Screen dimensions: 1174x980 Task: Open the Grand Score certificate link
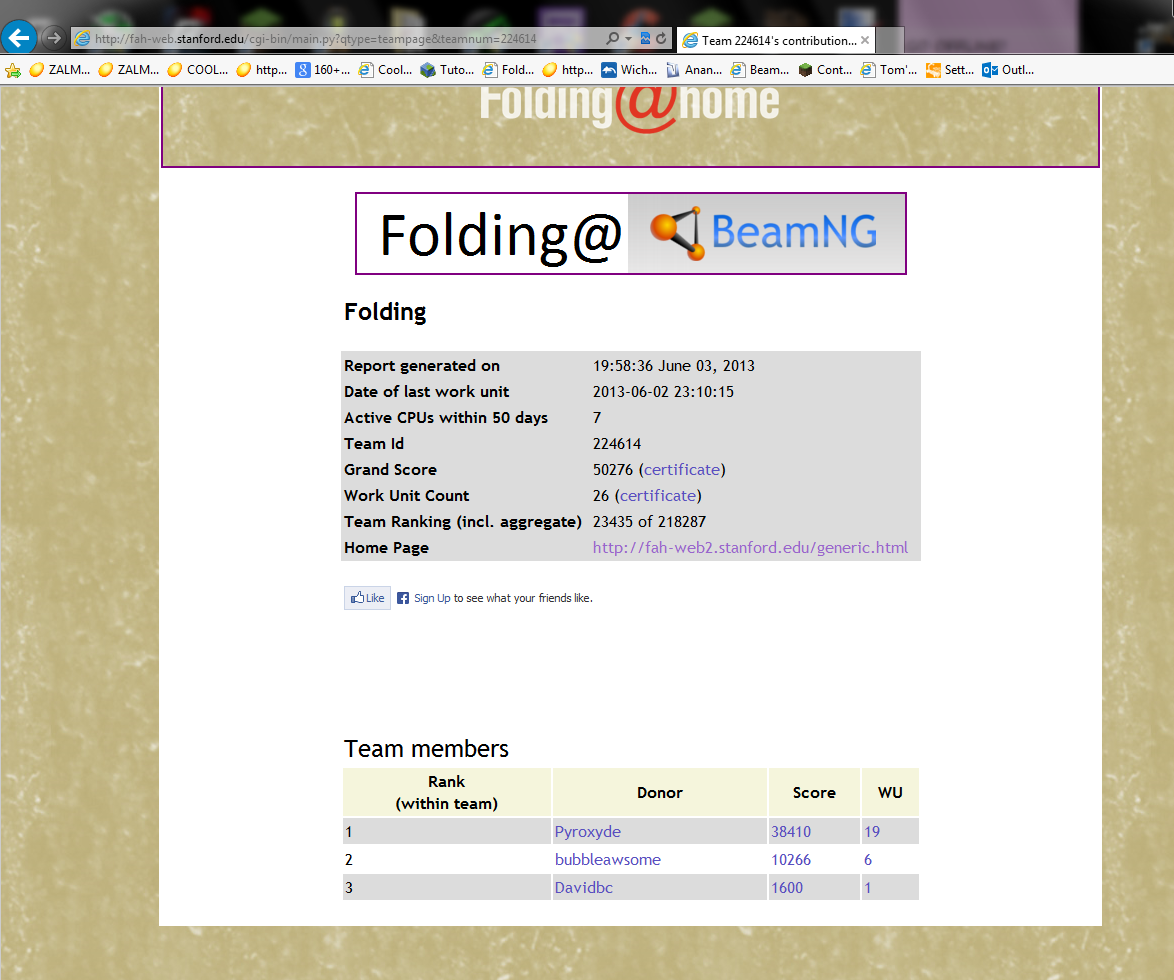click(x=682, y=469)
